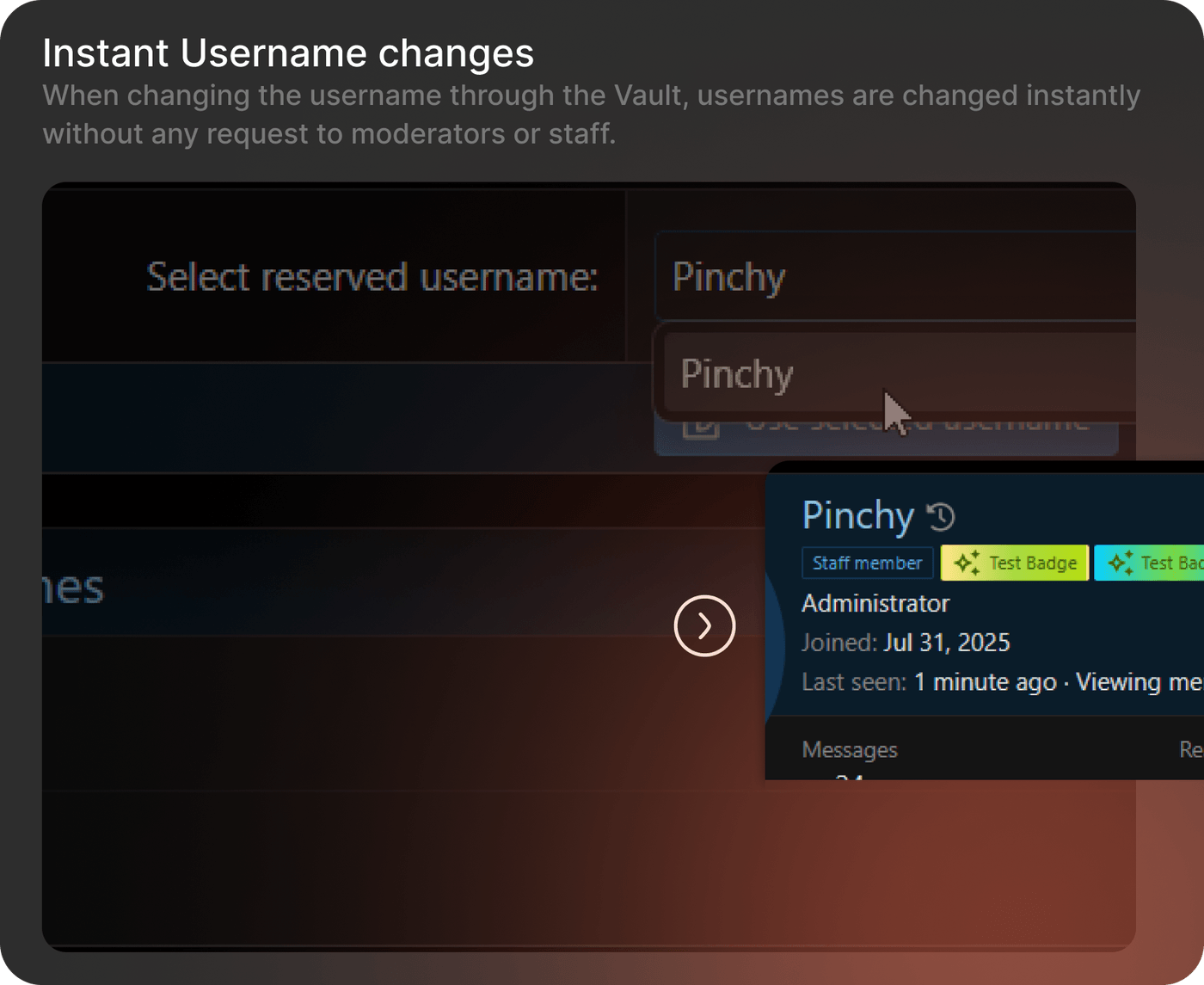Screen dimensions: 1204x985
Task: Click the circled right-arrow next button
Action: click(704, 625)
